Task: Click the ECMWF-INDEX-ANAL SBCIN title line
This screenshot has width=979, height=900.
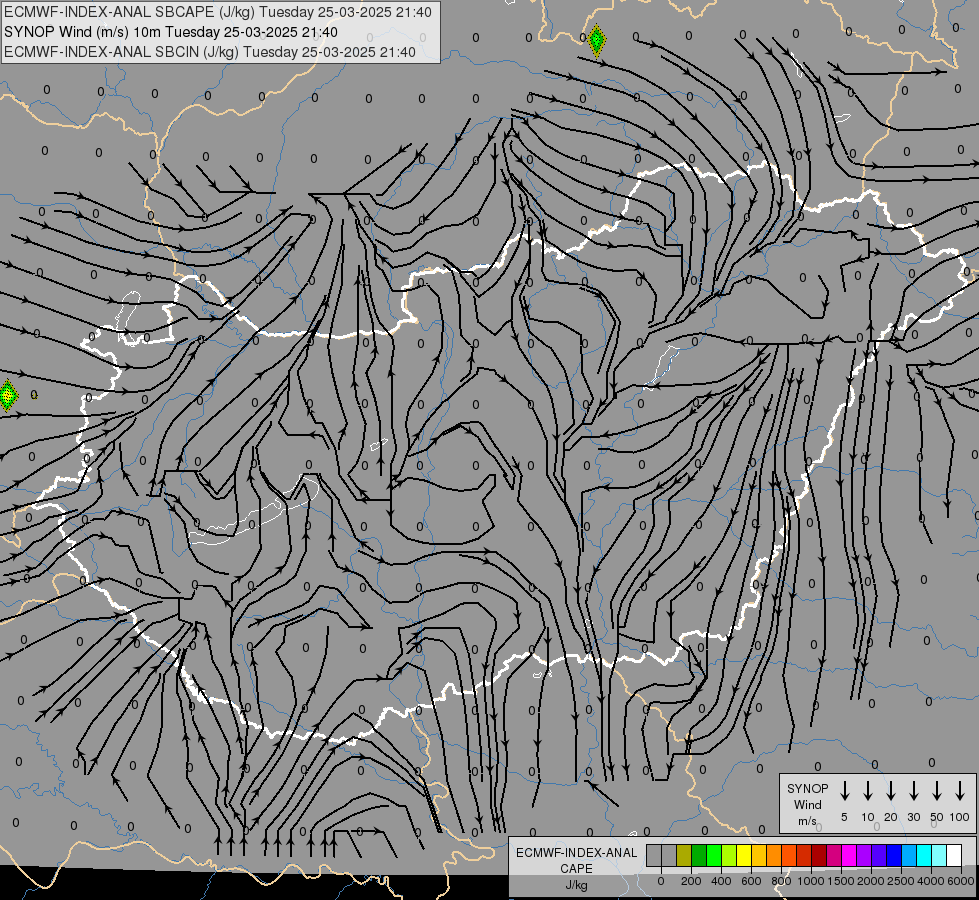Action: [x=210, y=52]
